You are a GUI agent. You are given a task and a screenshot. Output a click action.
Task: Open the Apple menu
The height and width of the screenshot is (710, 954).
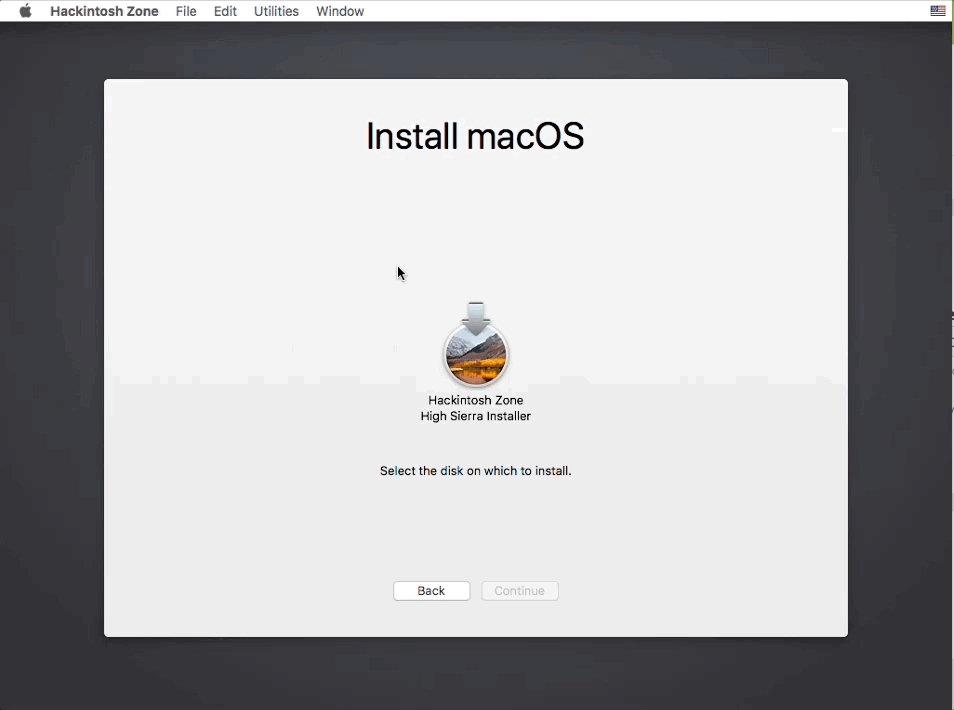26,11
